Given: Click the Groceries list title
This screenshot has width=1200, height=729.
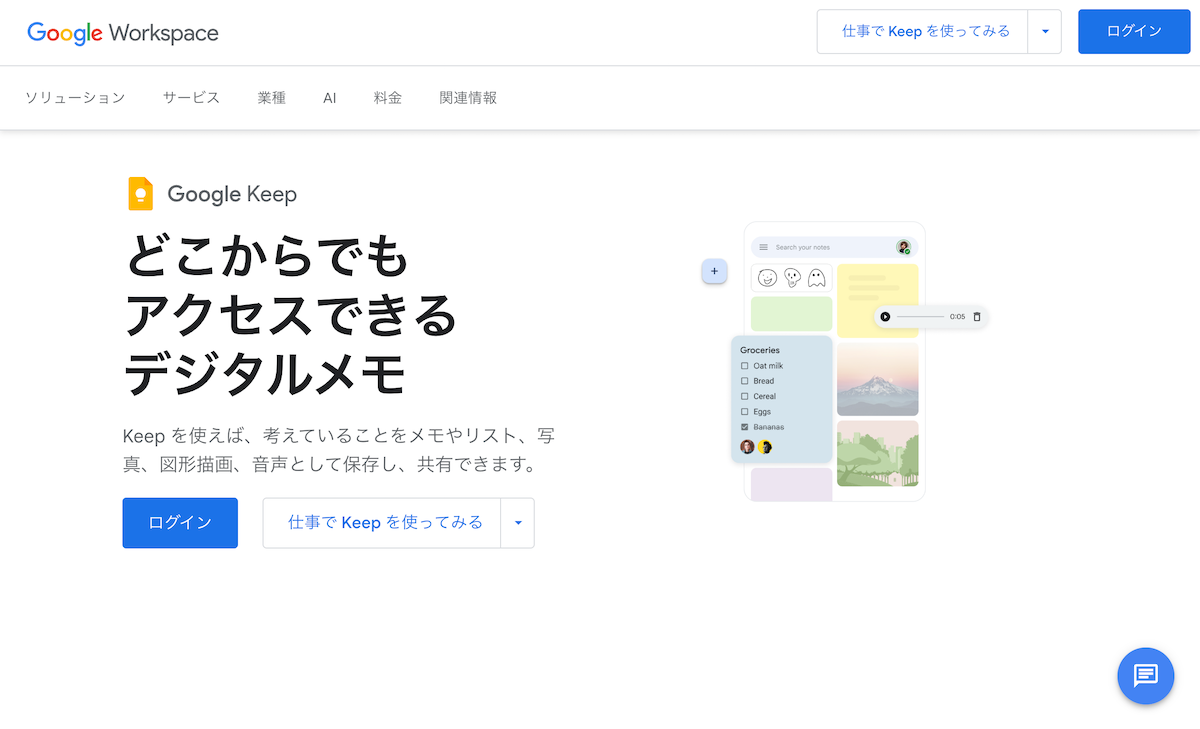Looking at the screenshot, I should pos(760,350).
